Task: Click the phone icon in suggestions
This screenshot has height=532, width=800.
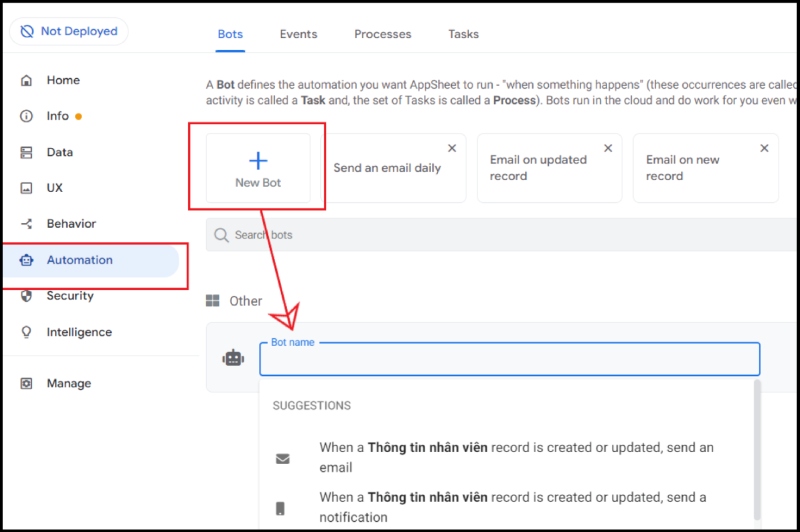Action: click(280, 509)
